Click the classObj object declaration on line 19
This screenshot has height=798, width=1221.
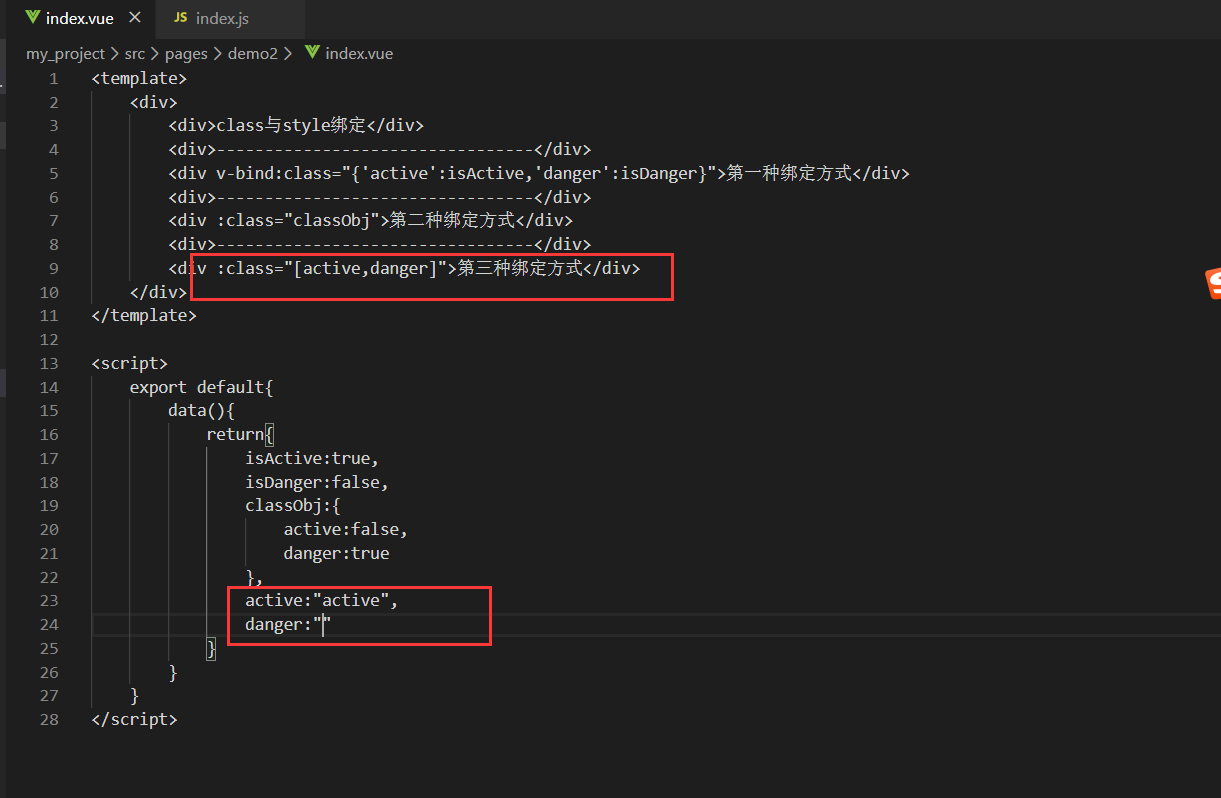(x=292, y=505)
